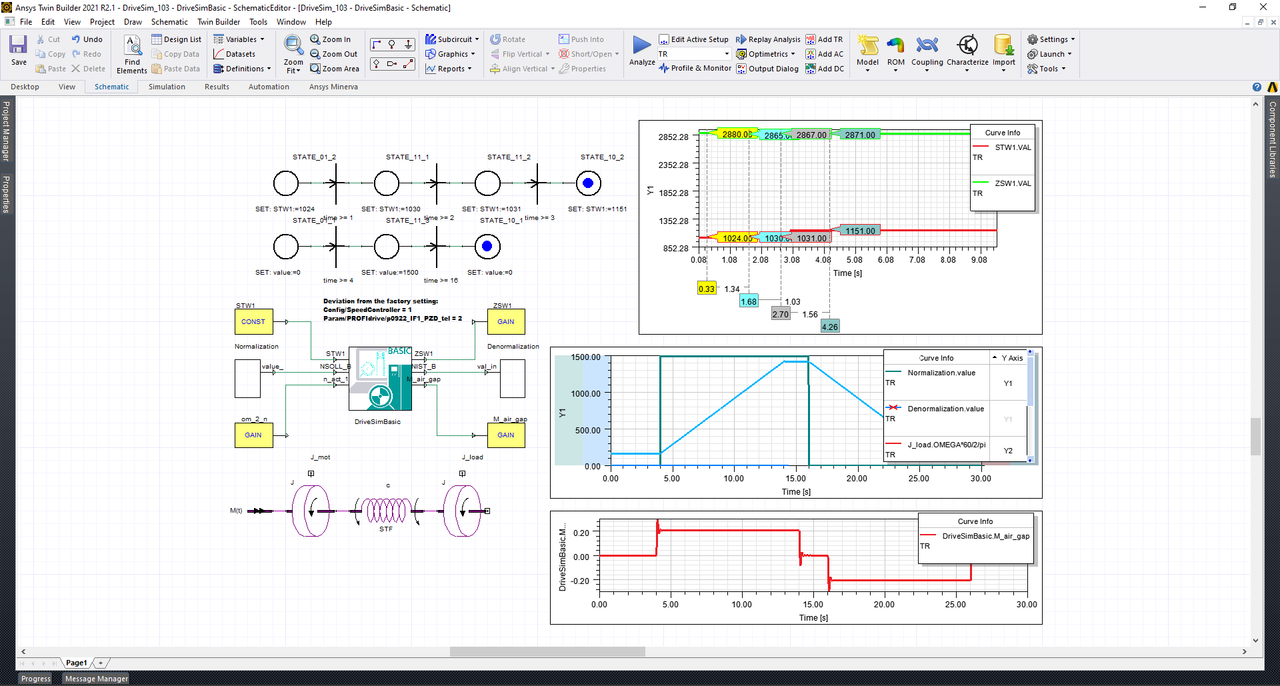Add DC analysis setup
The height and width of the screenshot is (686, 1280).
coord(824,69)
